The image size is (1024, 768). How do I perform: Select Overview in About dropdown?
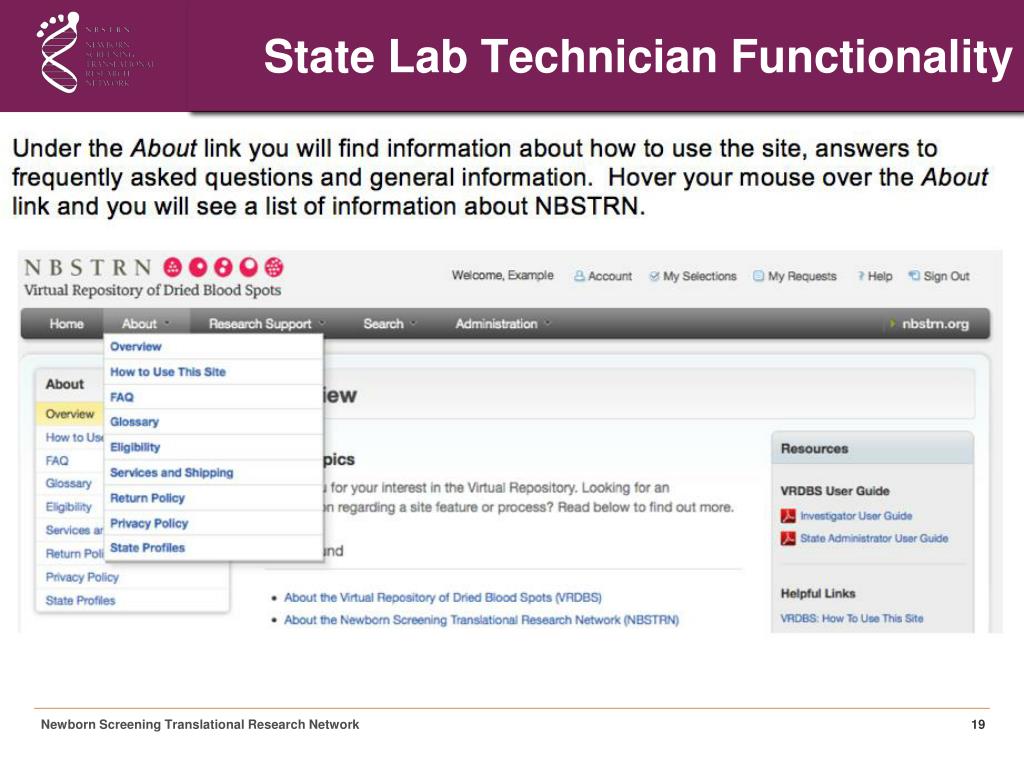pyautogui.click(x=214, y=347)
